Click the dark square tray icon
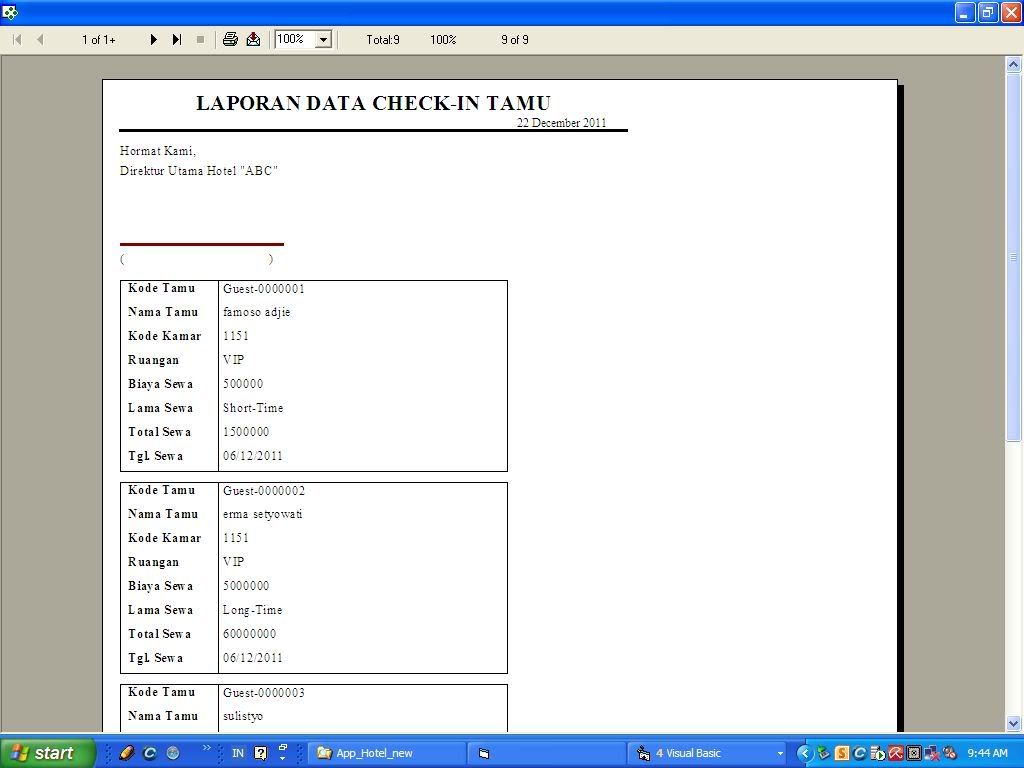The image size is (1024, 768). [914, 753]
